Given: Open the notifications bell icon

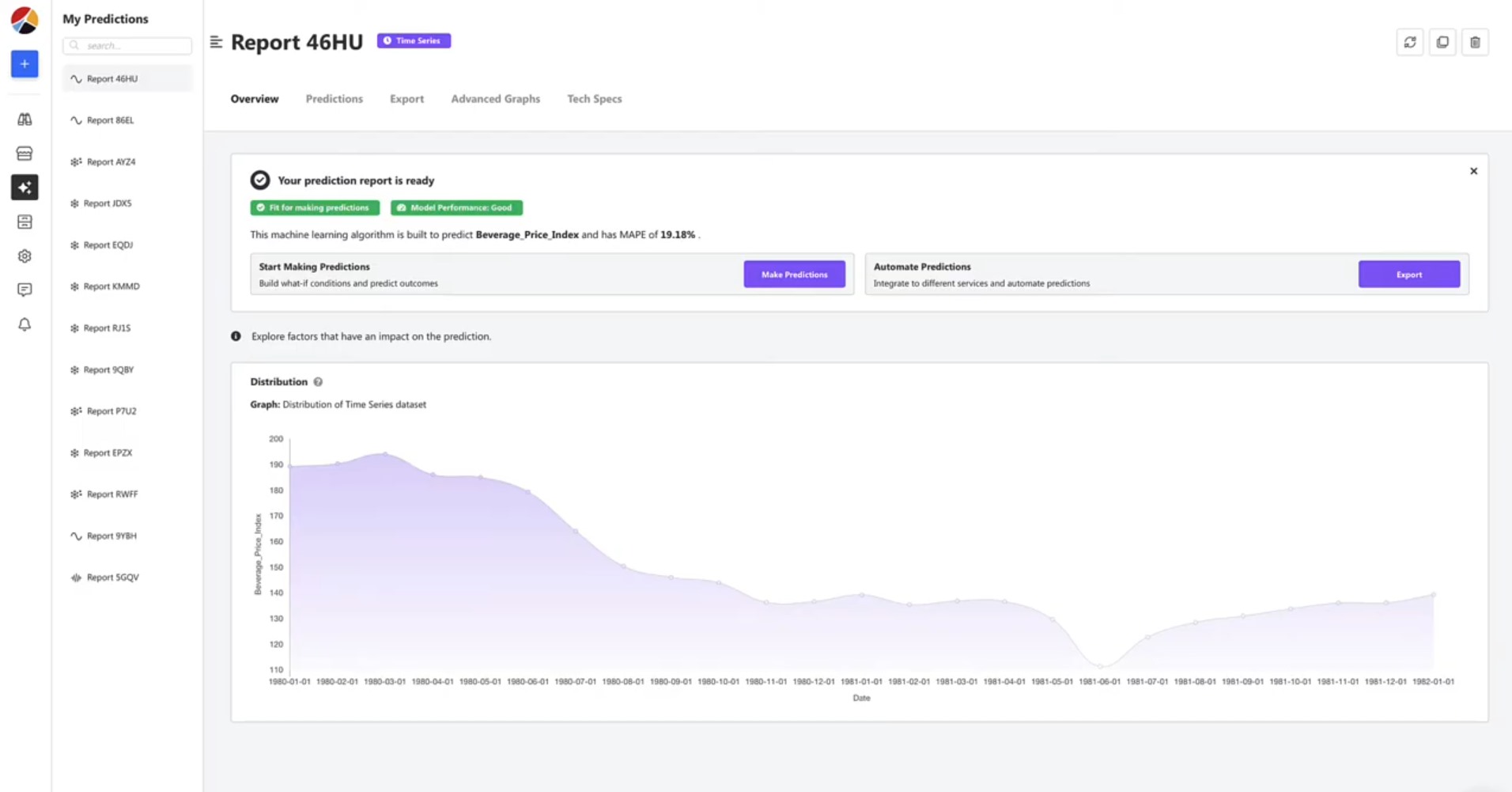Looking at the screenshot, I should point(25,324).
